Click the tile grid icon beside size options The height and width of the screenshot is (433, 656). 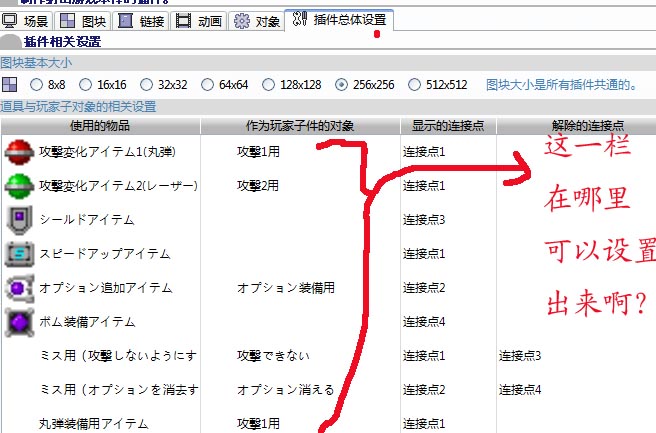coord(10,85)
